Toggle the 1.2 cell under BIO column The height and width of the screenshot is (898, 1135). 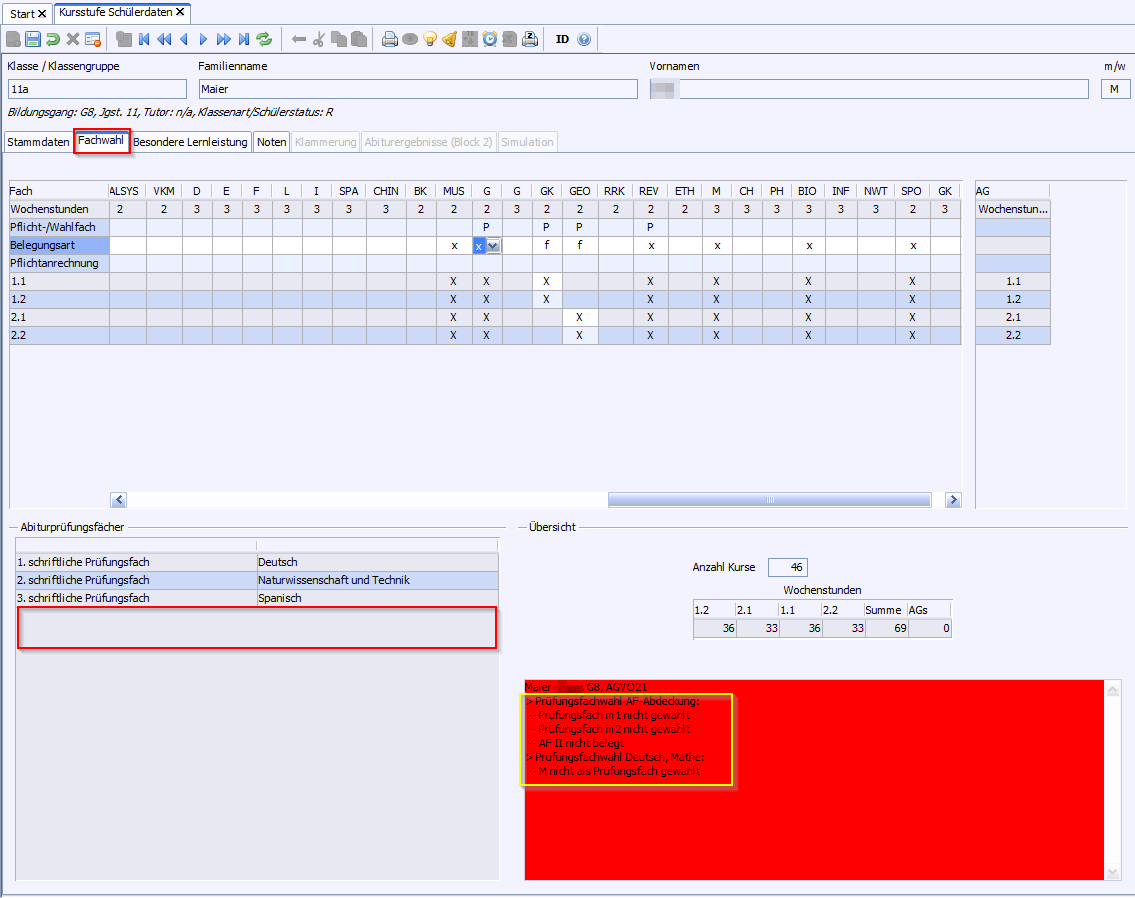click(808, 300)
